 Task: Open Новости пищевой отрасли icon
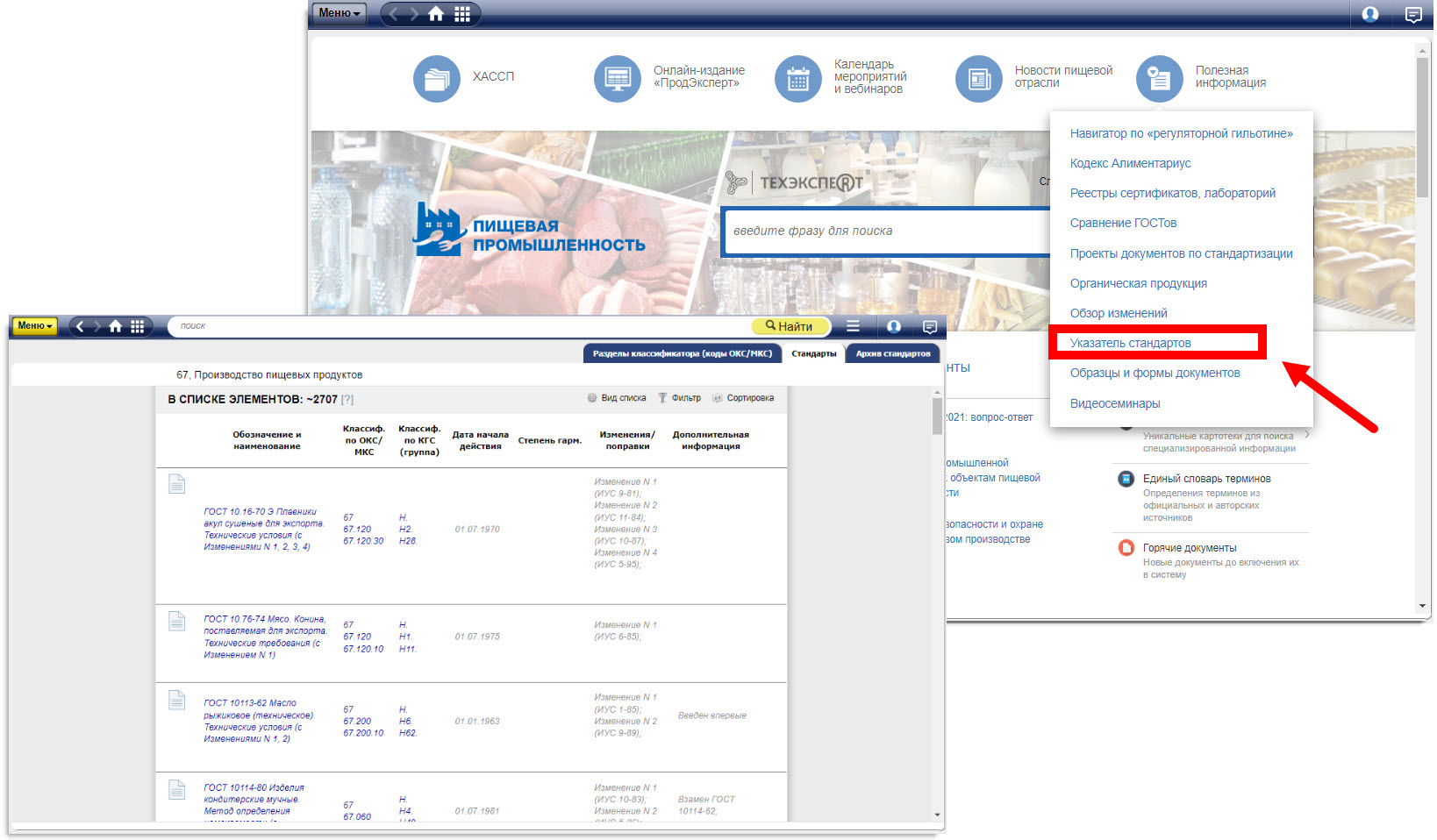tap(979, 79)
